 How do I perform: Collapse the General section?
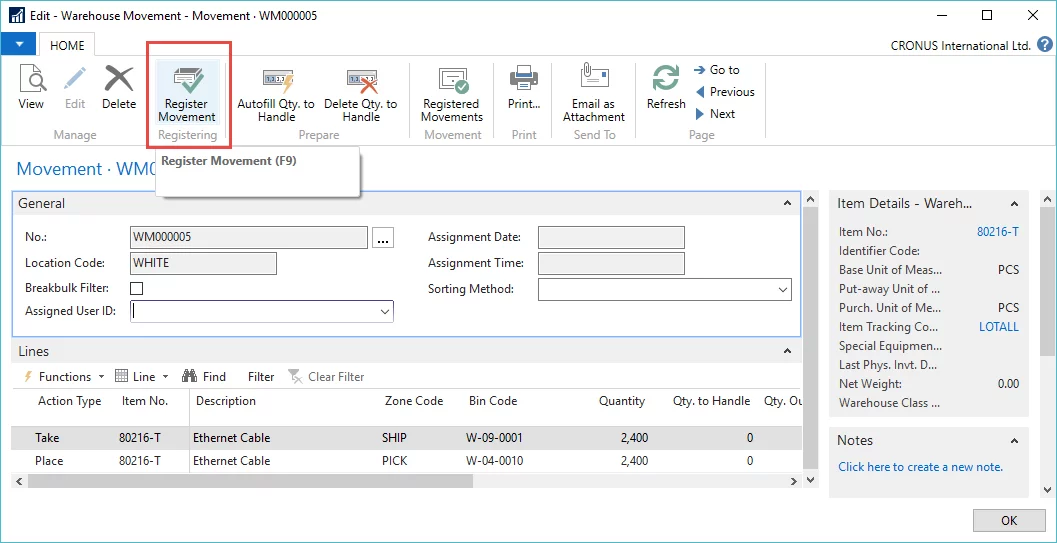click(x=788, y=203)
